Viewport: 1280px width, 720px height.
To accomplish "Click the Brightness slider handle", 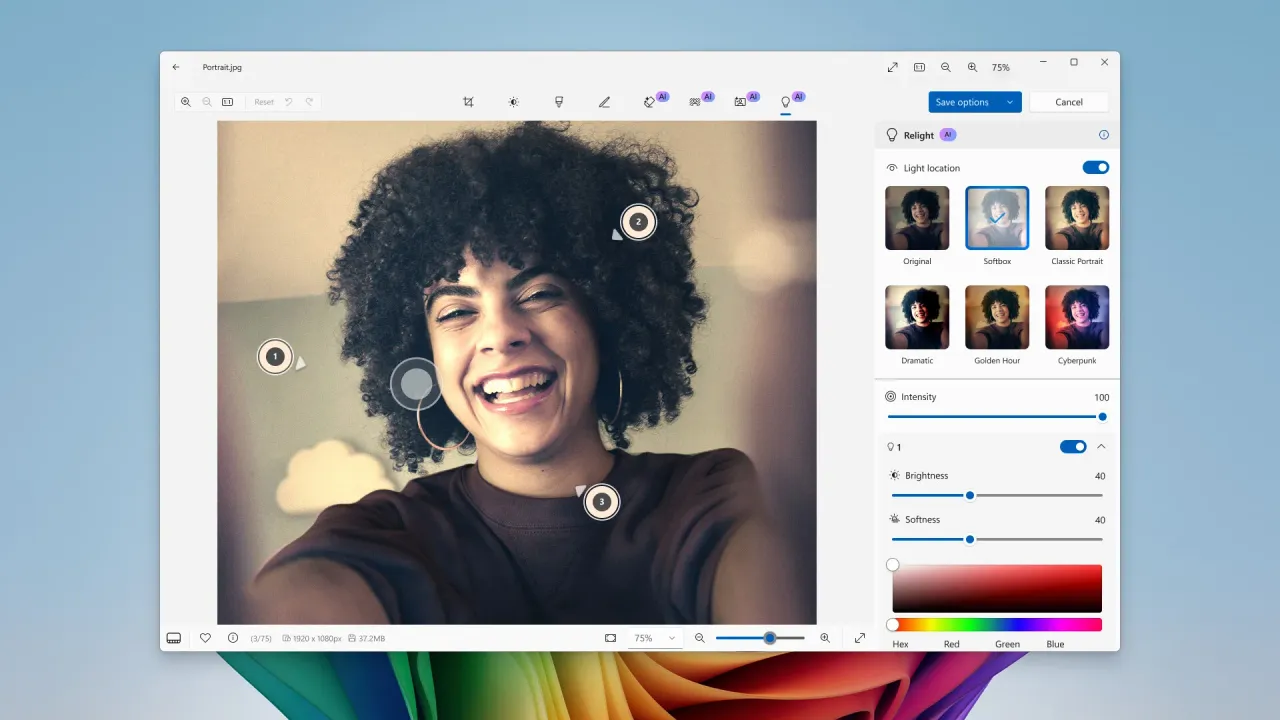I will pos(970,495).
